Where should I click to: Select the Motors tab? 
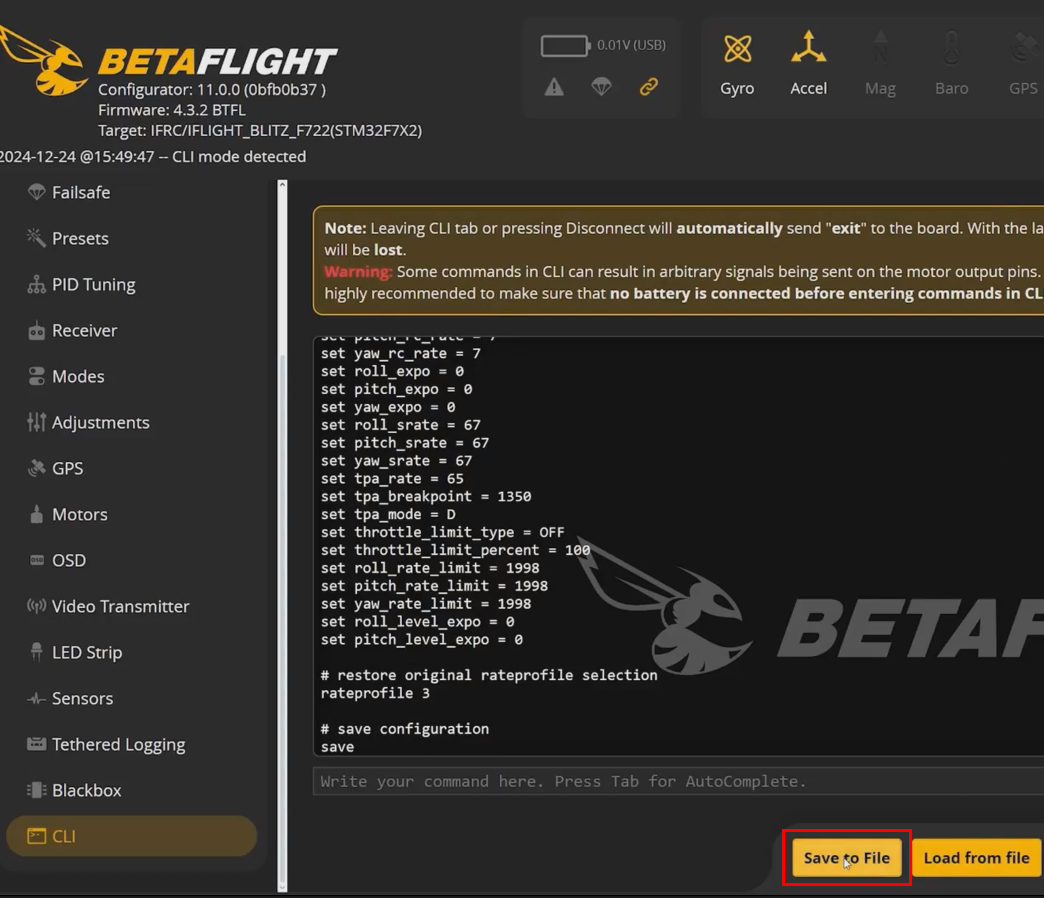[x=79, y=514]
